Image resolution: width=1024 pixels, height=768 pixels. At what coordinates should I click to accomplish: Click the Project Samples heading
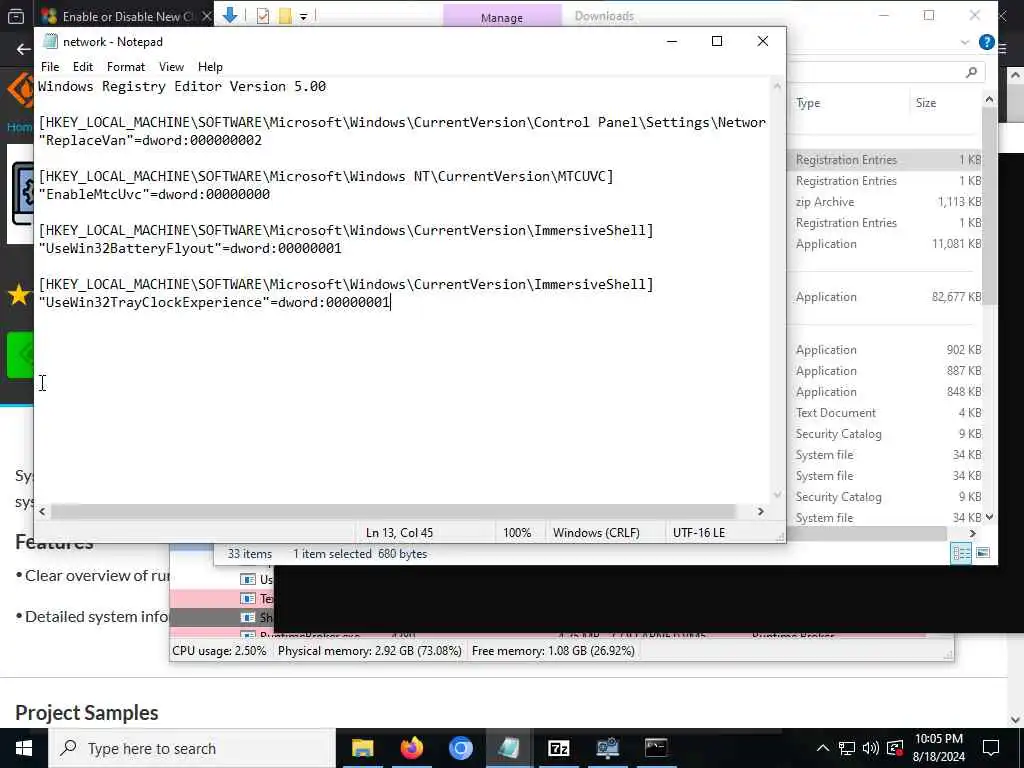pos(86,712)
